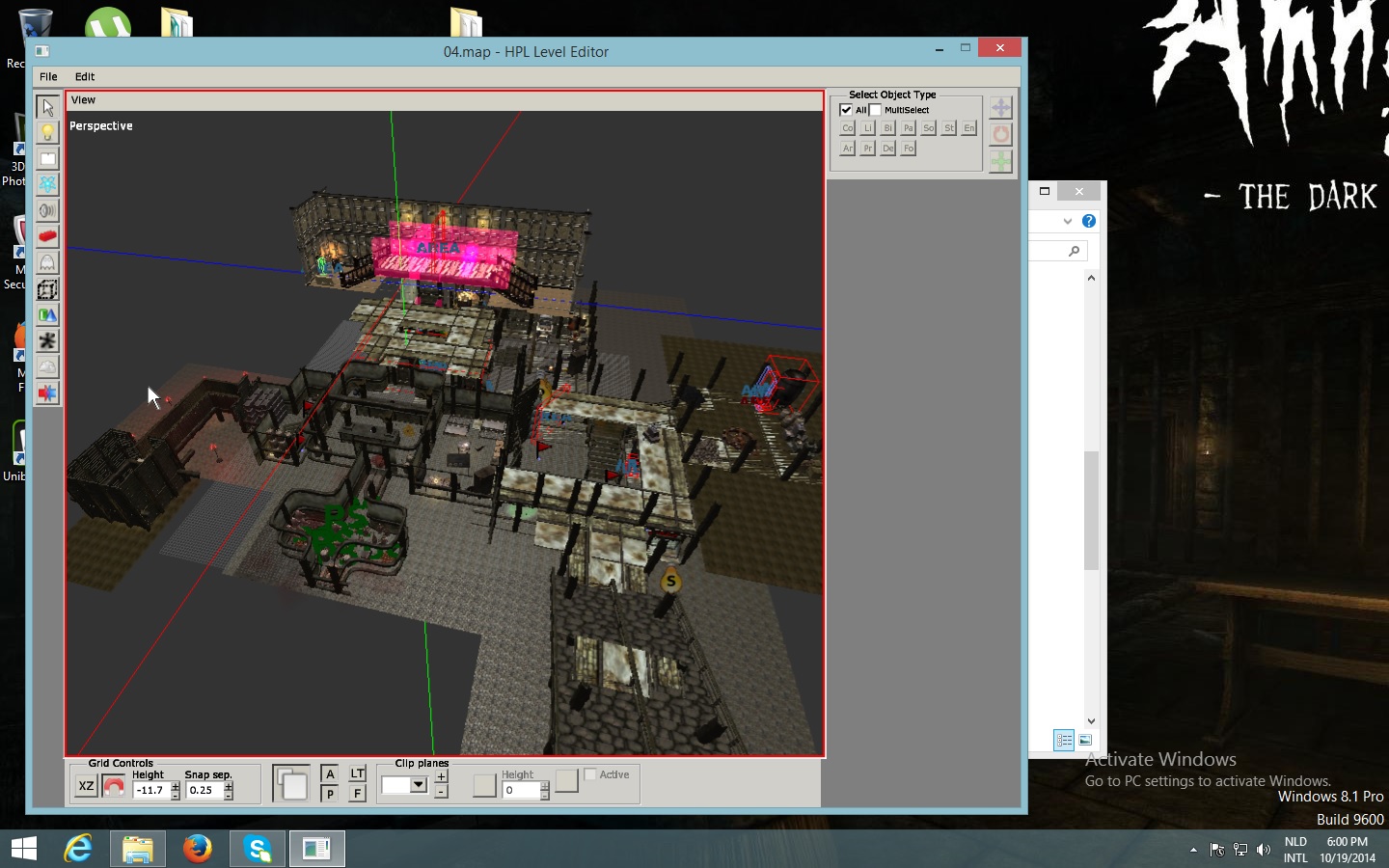The width and height of the screenshot is (1389, 868).
Task: Click the grid Height input field
Action: [x=150, y=790]
